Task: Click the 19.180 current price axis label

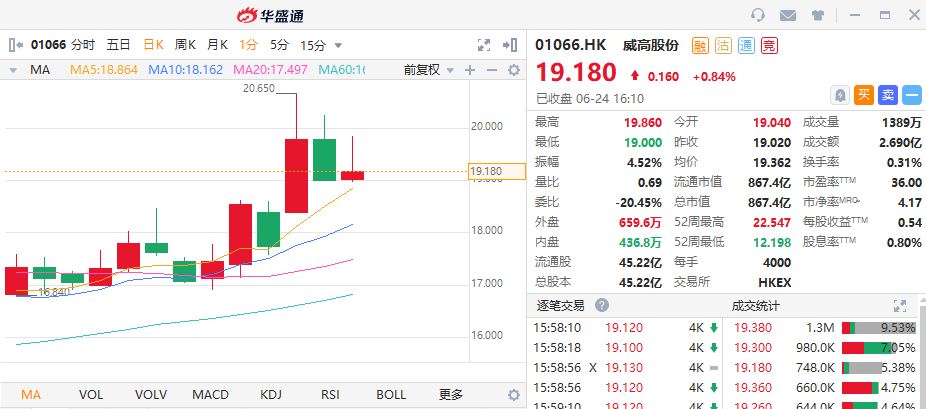Action: click(x=497, y=172)
